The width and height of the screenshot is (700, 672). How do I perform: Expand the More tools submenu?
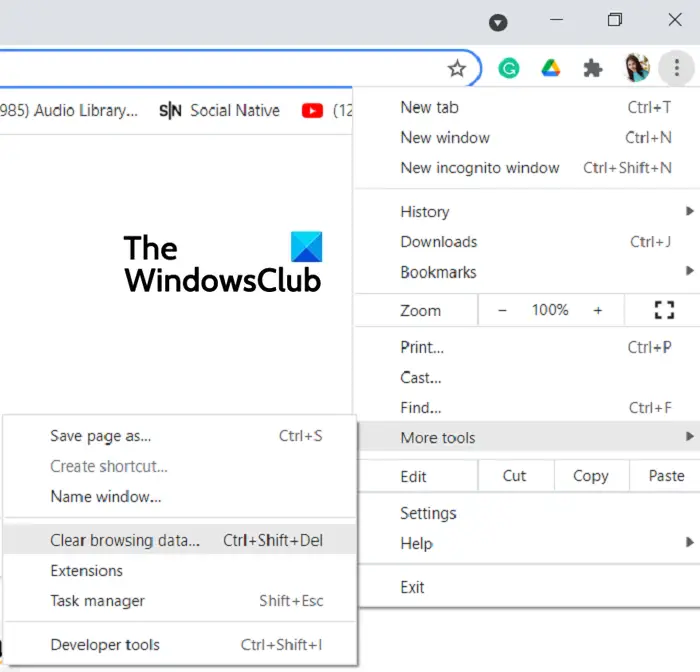[528, 437]
